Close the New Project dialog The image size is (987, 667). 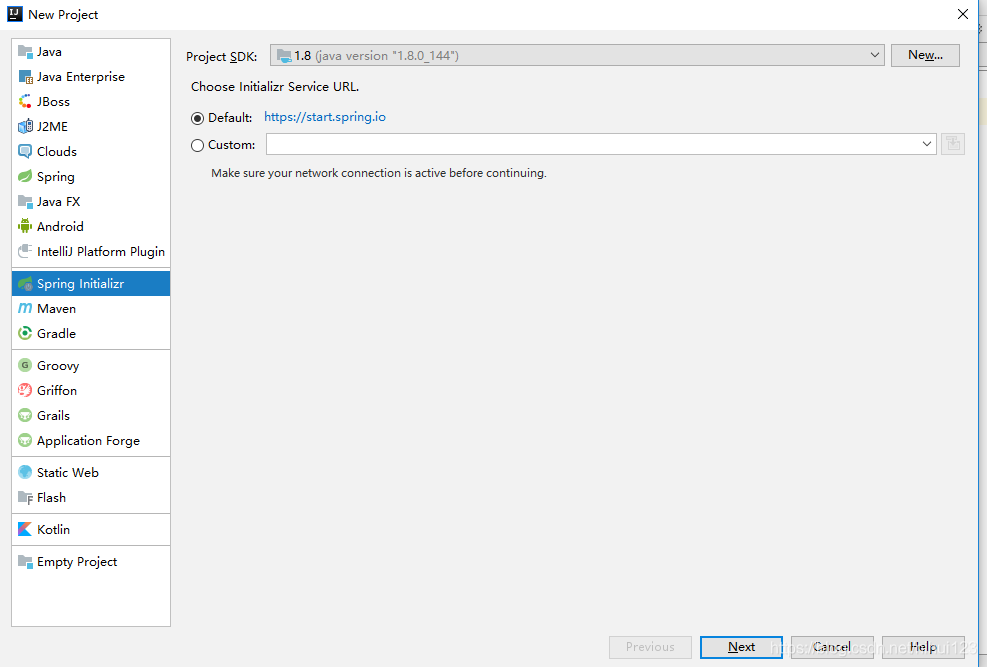click(962, 14)
